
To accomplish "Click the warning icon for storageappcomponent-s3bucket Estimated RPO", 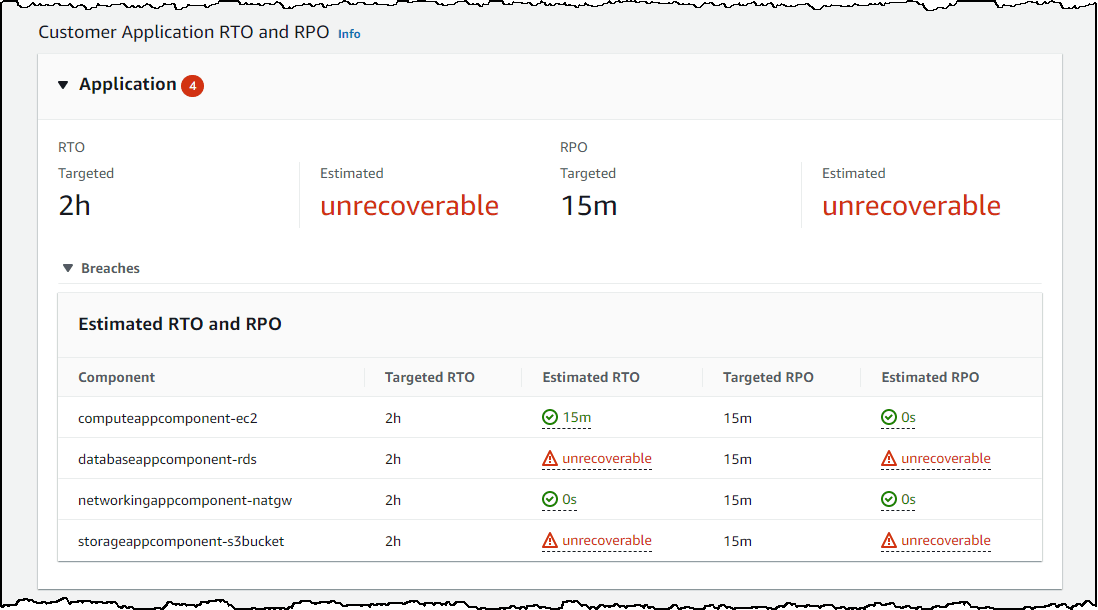I will point(889,541).
